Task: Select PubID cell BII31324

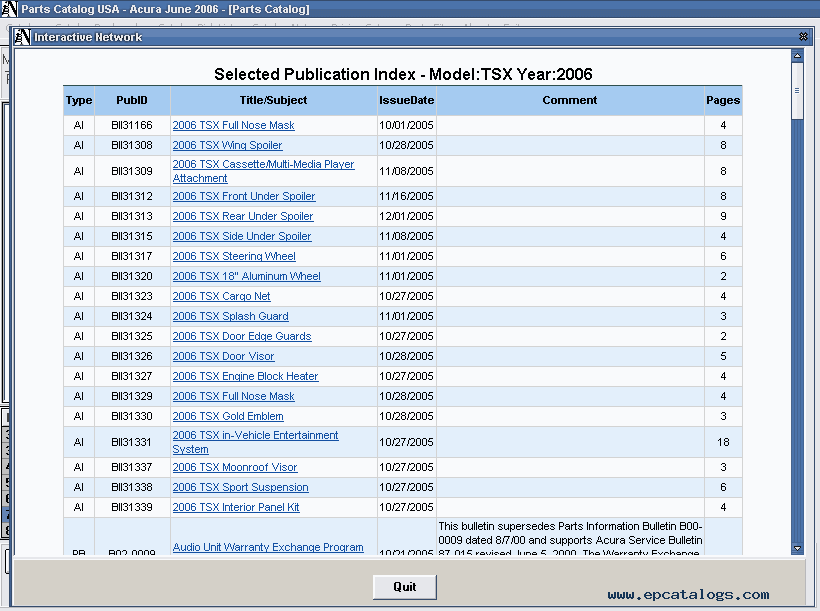Action: click(132, 316)
